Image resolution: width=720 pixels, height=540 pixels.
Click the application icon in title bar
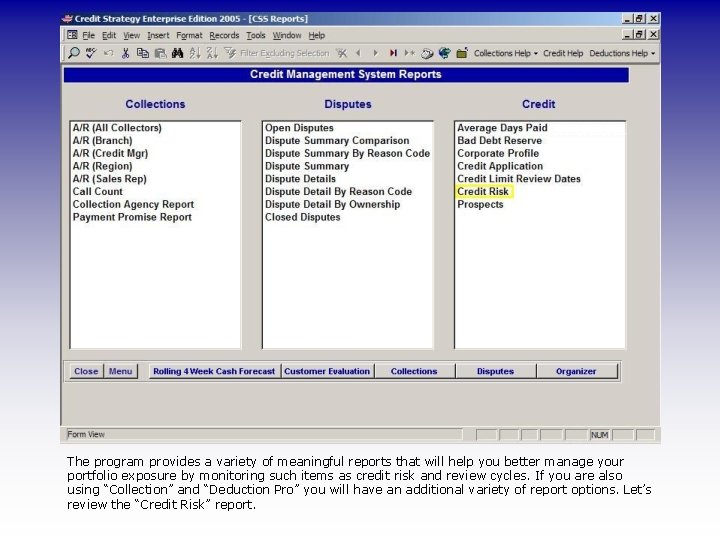[x=68, y=19]
